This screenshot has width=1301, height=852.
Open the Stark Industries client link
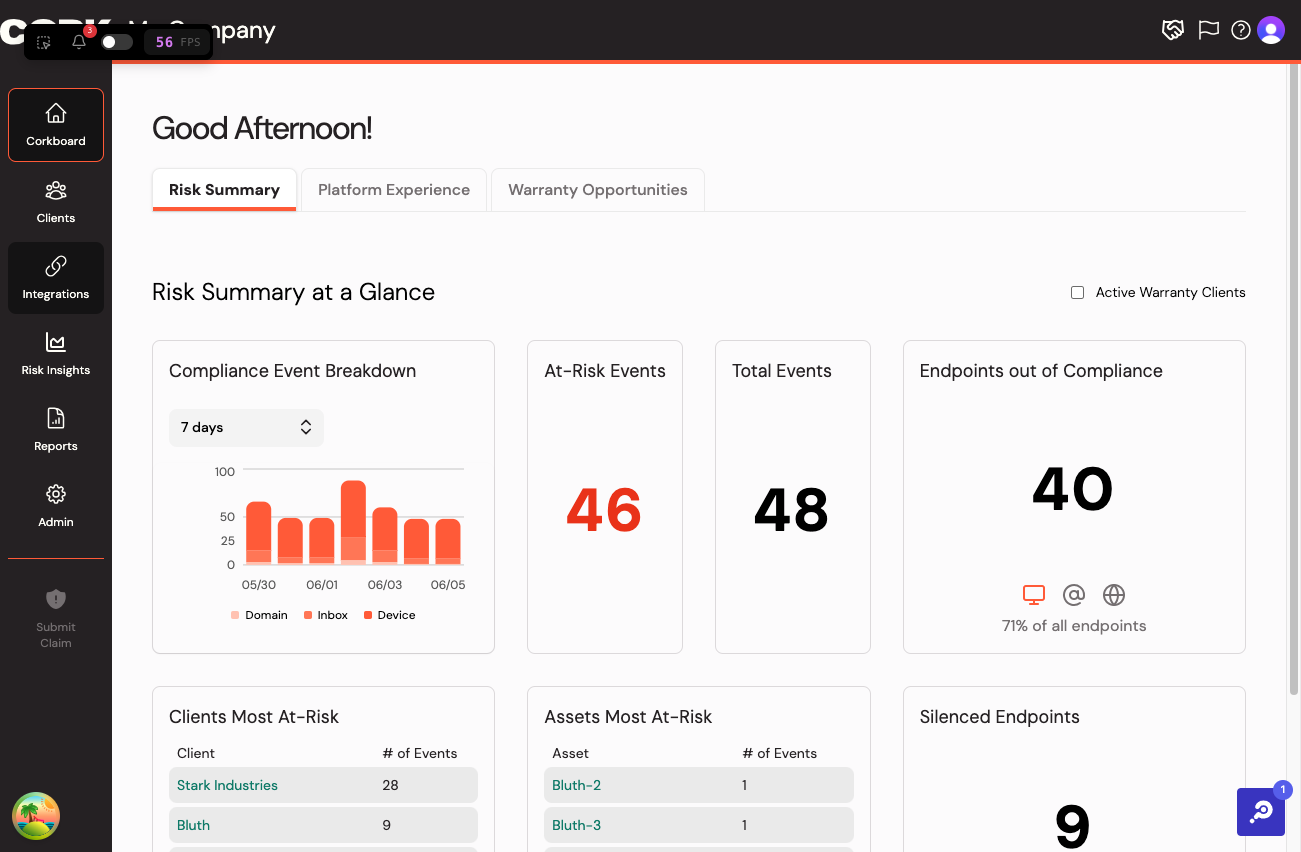[x=227, y=785]
